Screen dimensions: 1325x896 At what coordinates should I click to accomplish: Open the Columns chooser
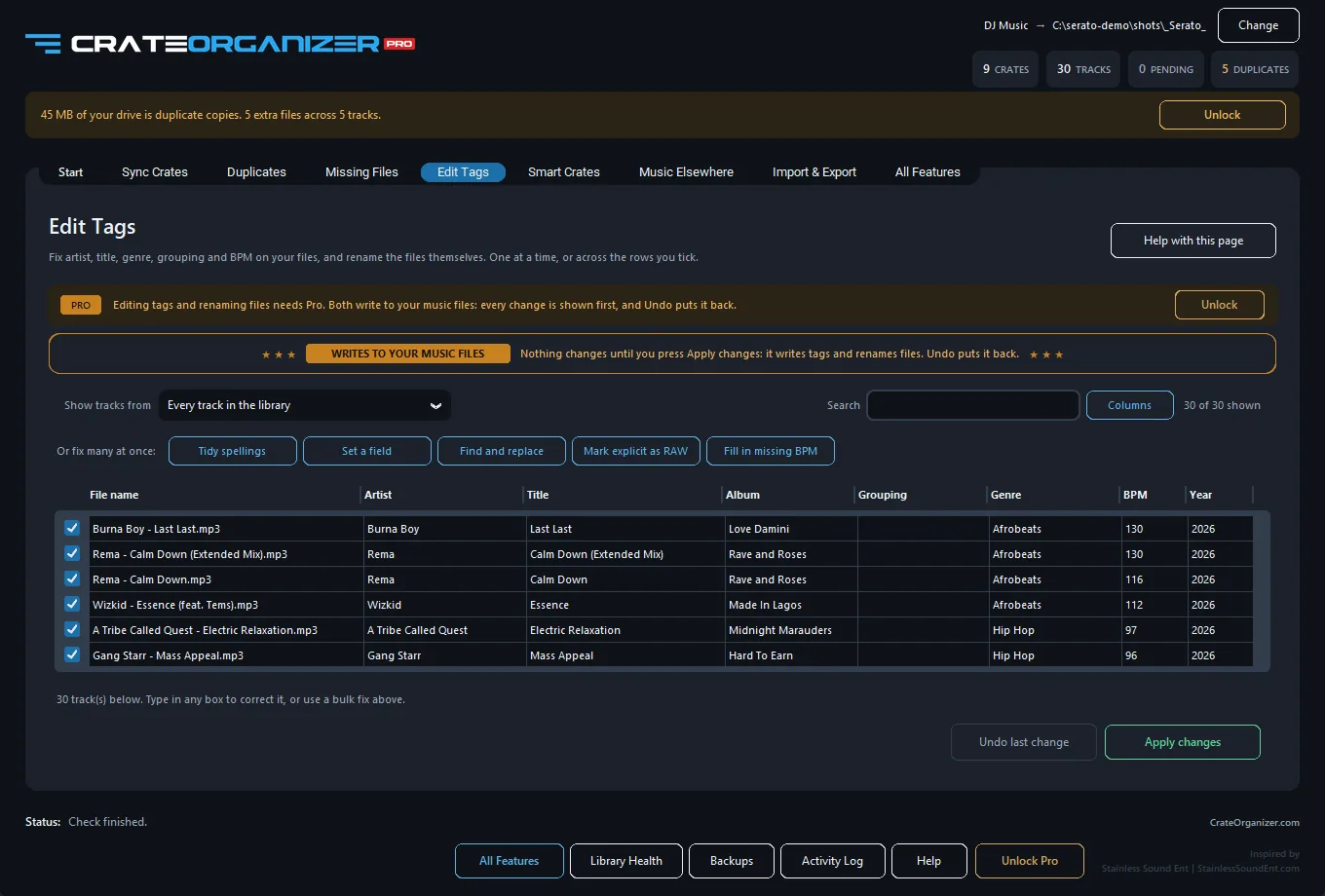coord(1129,405)
